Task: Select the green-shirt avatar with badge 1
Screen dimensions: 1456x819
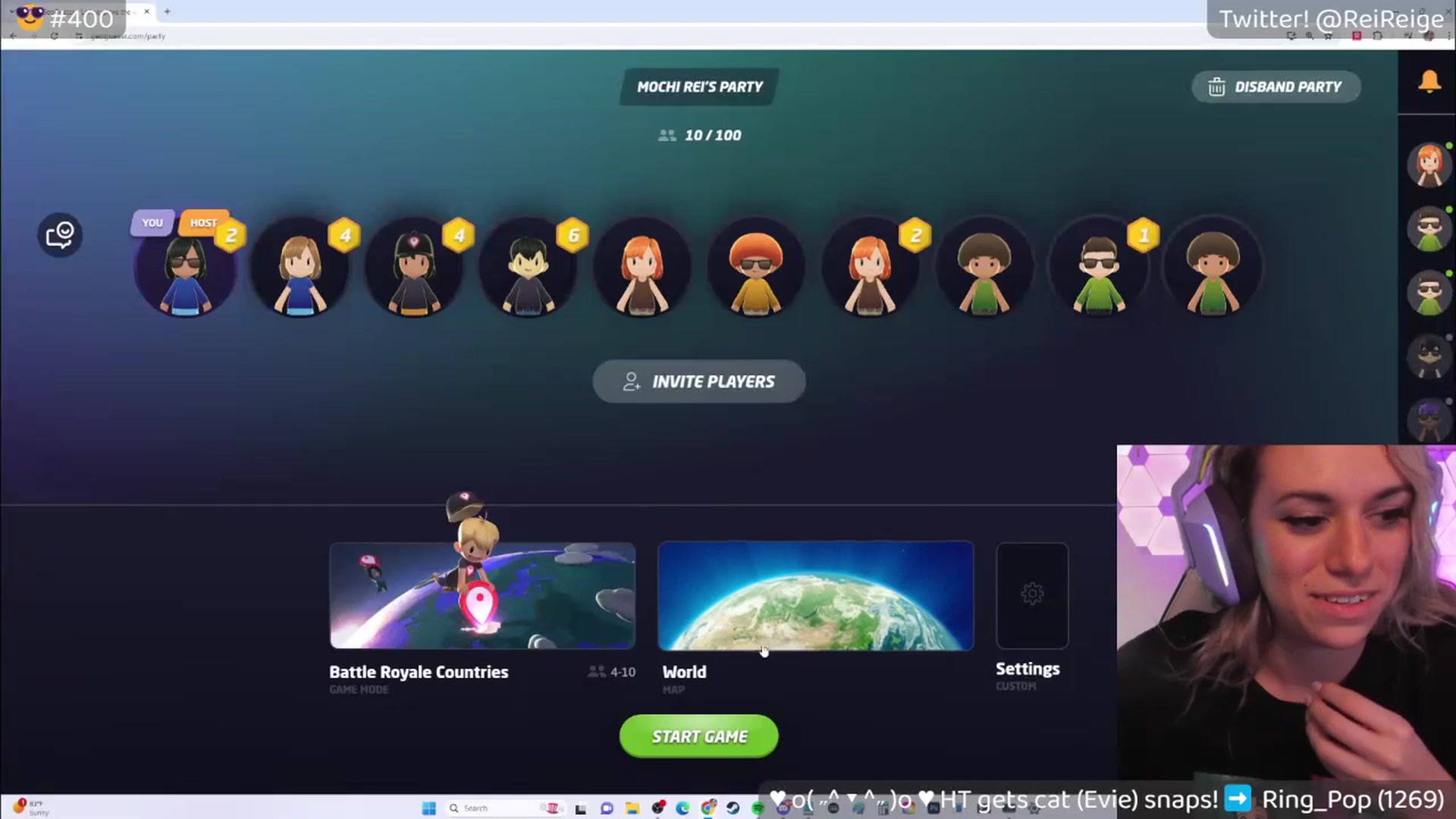Action: (1099, 267)
